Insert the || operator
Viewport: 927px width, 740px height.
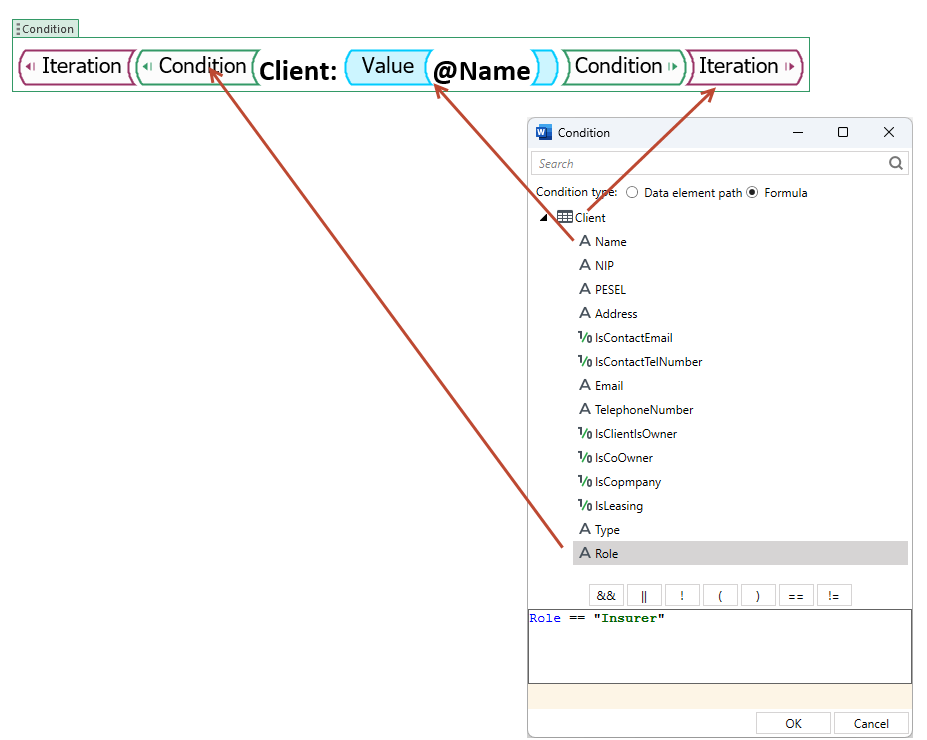click(644, 595)
